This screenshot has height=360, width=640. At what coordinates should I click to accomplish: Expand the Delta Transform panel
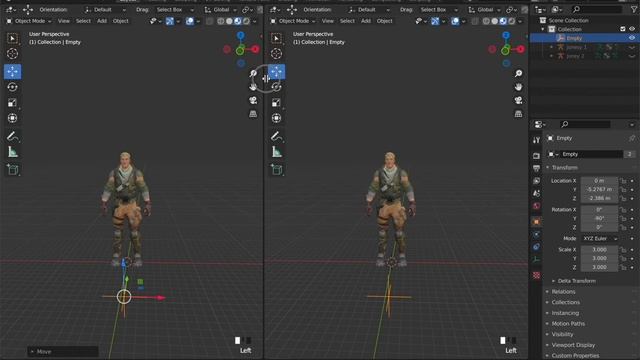click(x=576, y=281)
